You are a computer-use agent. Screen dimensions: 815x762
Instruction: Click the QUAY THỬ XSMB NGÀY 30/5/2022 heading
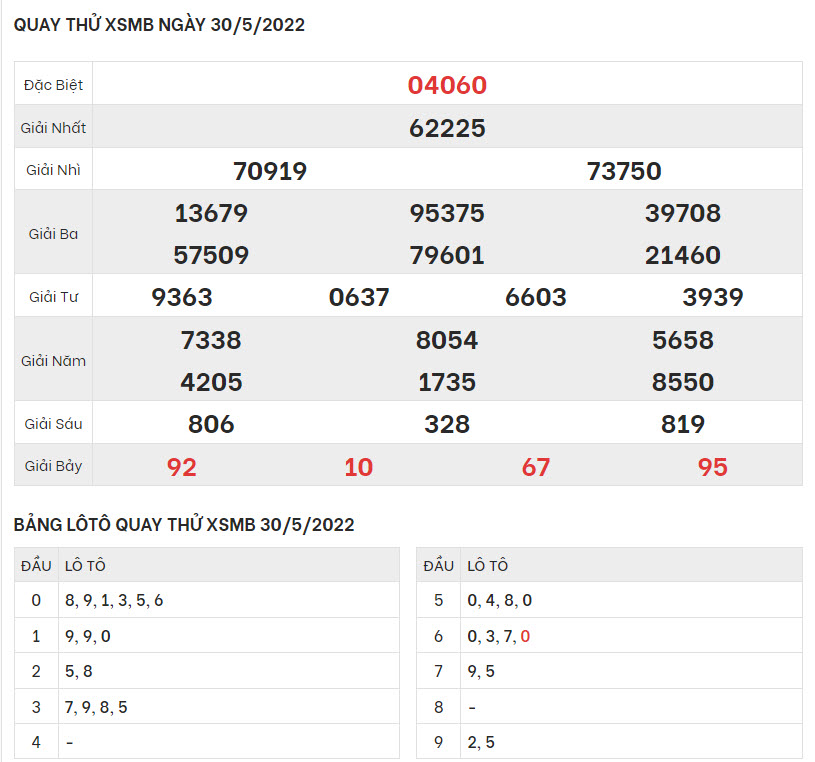click(x=160, y=26)
